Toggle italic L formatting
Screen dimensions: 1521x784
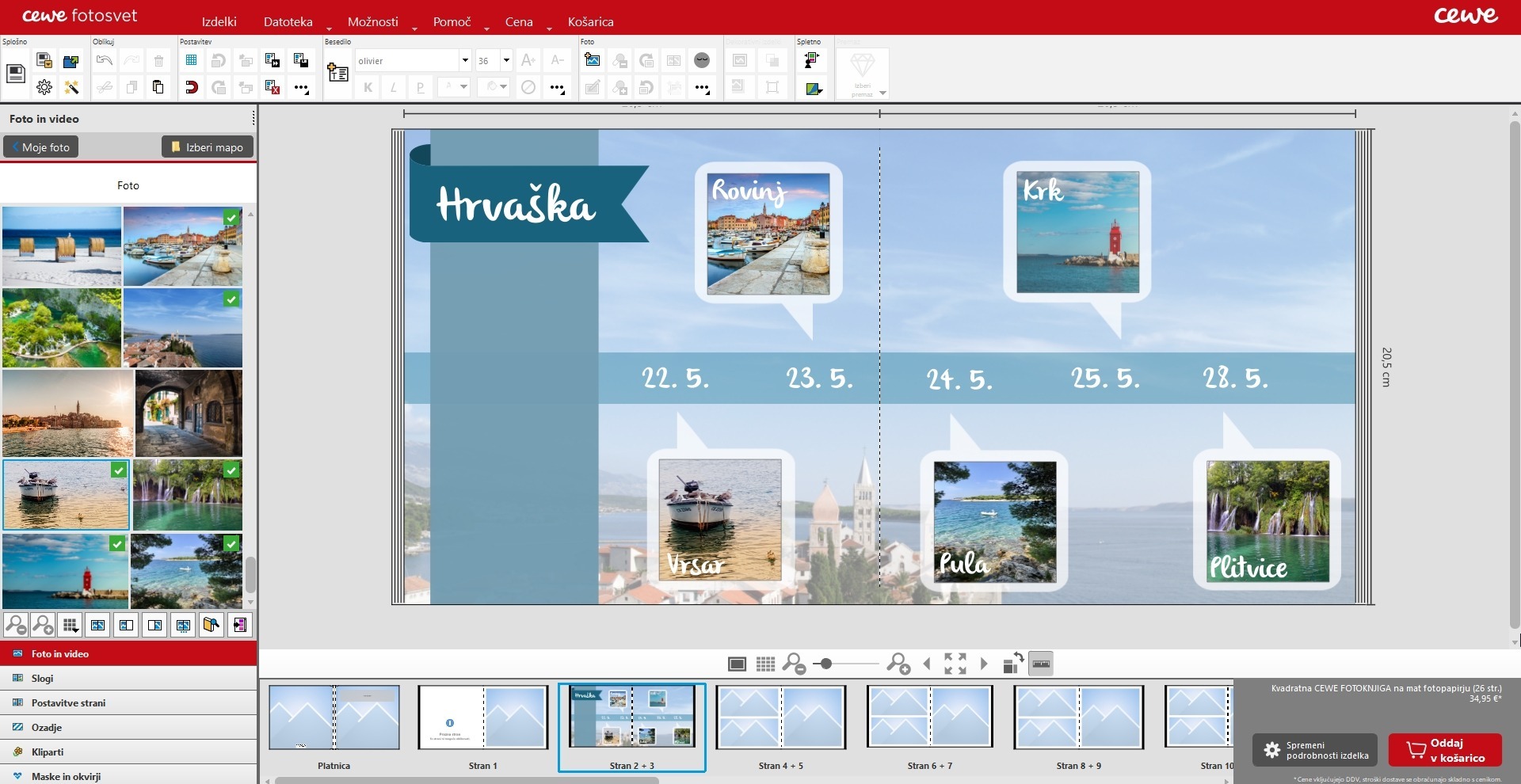(x=394, y=87)
